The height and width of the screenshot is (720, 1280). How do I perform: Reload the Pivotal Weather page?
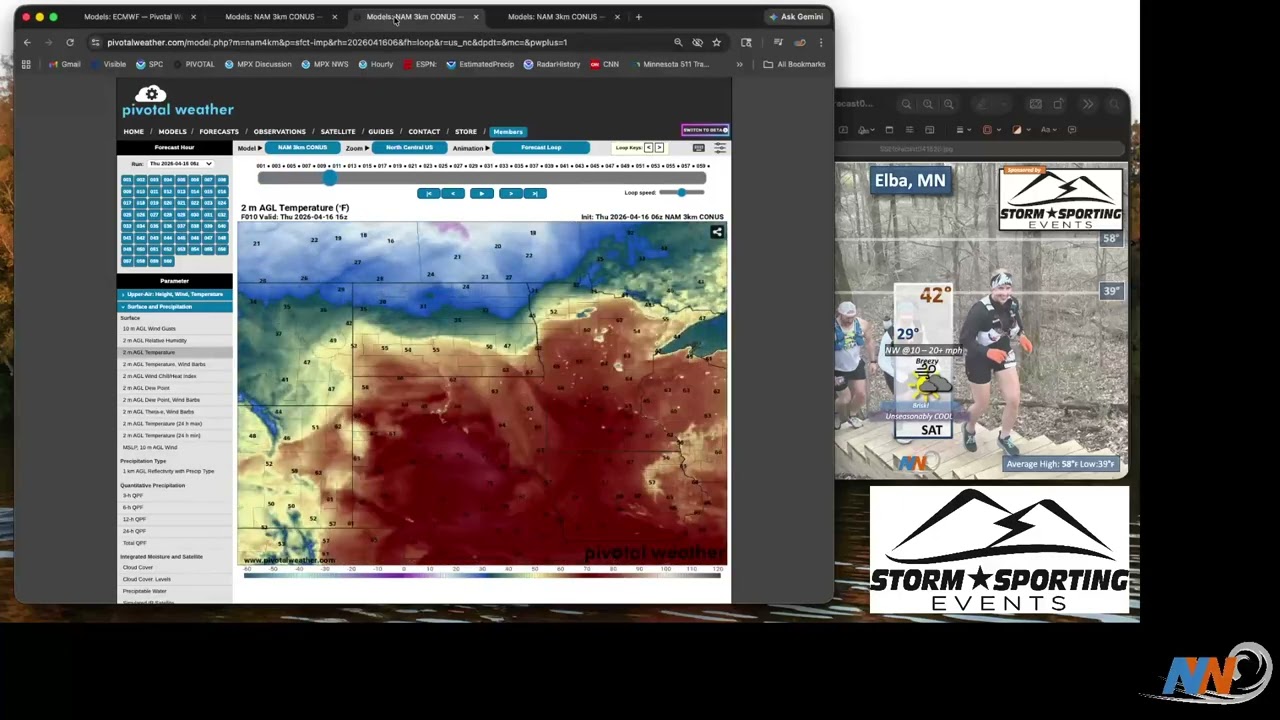click(x=70, y=43)
